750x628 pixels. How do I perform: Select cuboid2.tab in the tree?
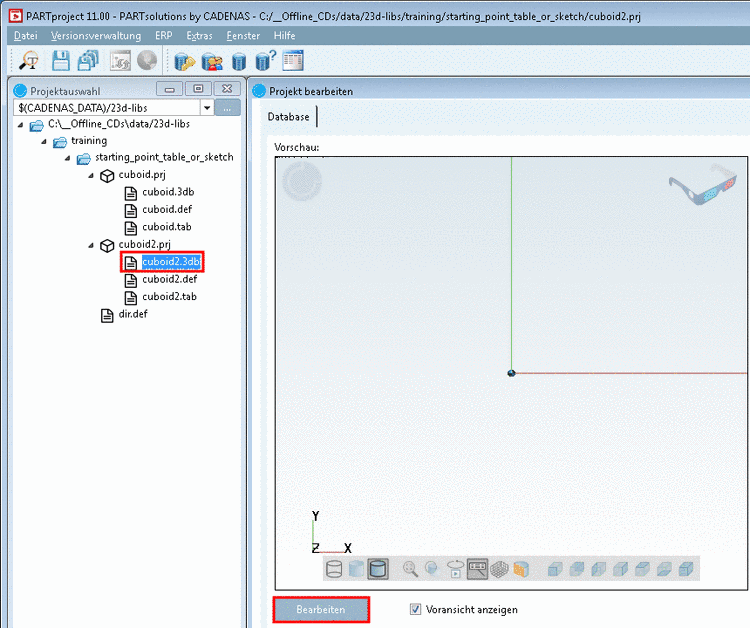[x=169, y=297]
